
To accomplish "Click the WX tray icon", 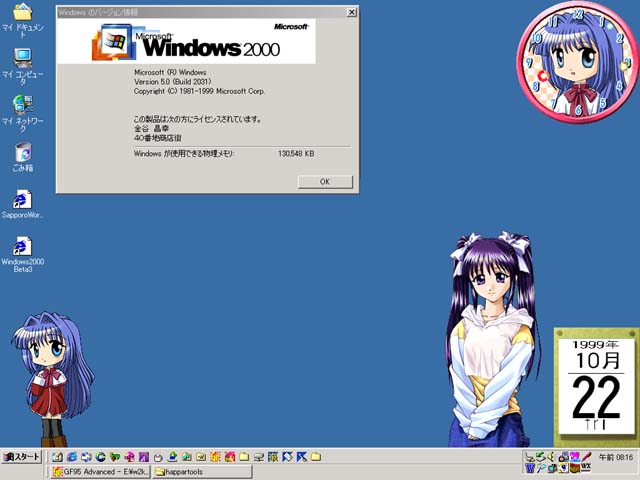I will [586, 467].
